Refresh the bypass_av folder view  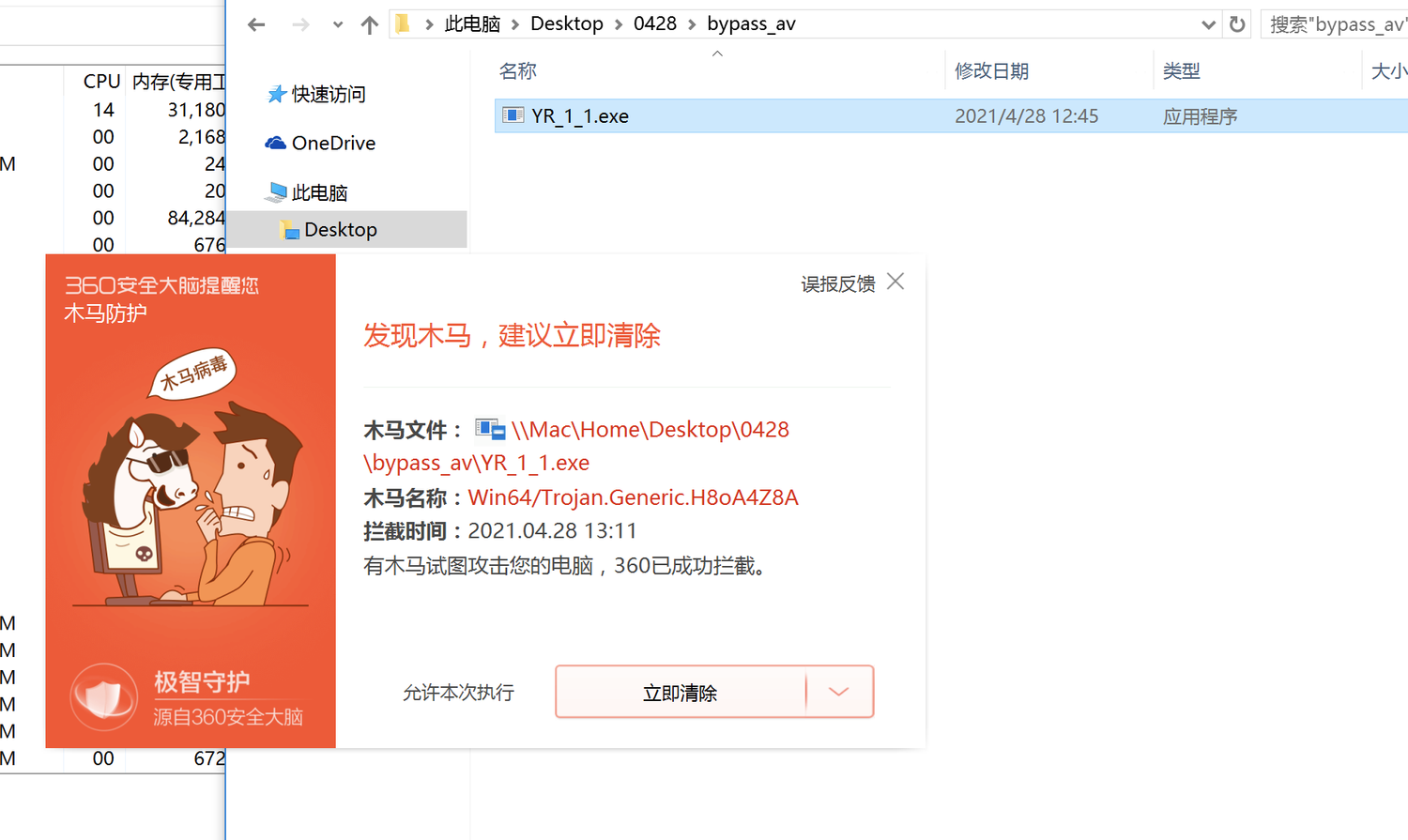pos(1237,24)
